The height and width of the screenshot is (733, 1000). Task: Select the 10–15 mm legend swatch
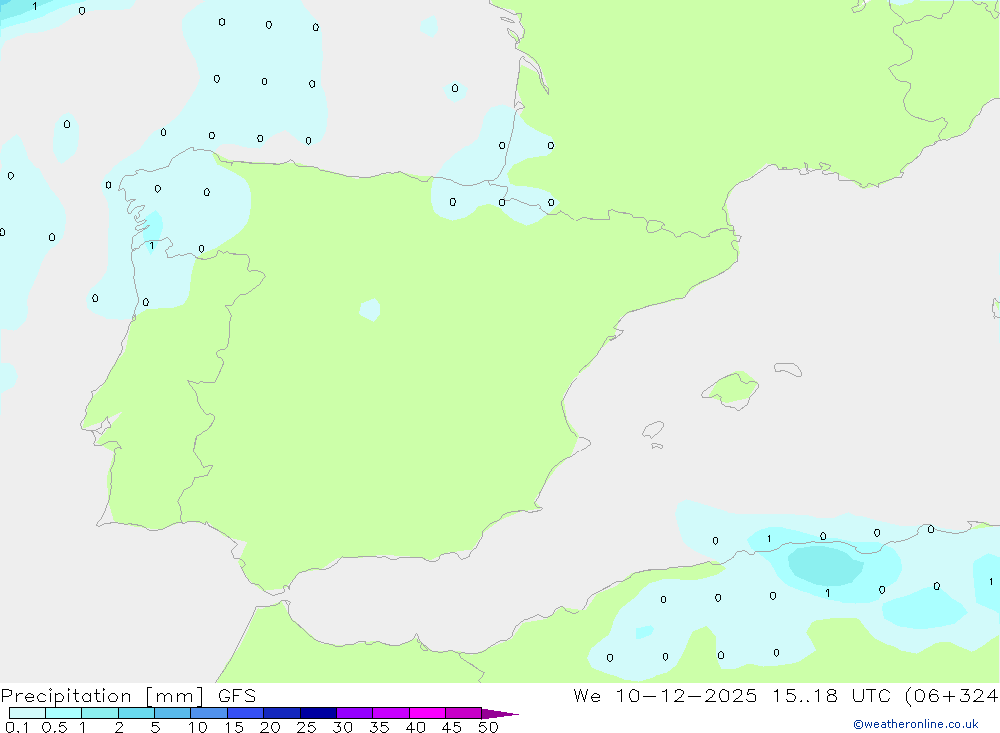coord(209,713)
